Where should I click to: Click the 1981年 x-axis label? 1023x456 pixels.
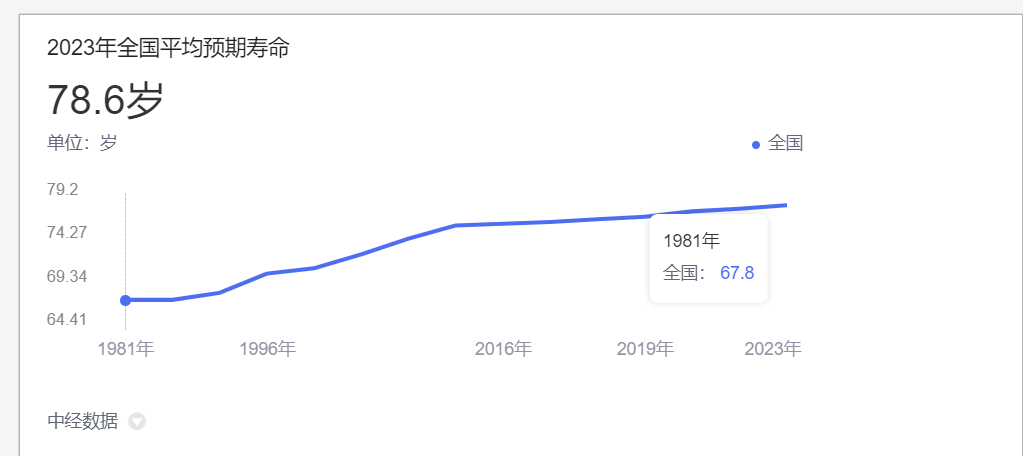[125, 349]
